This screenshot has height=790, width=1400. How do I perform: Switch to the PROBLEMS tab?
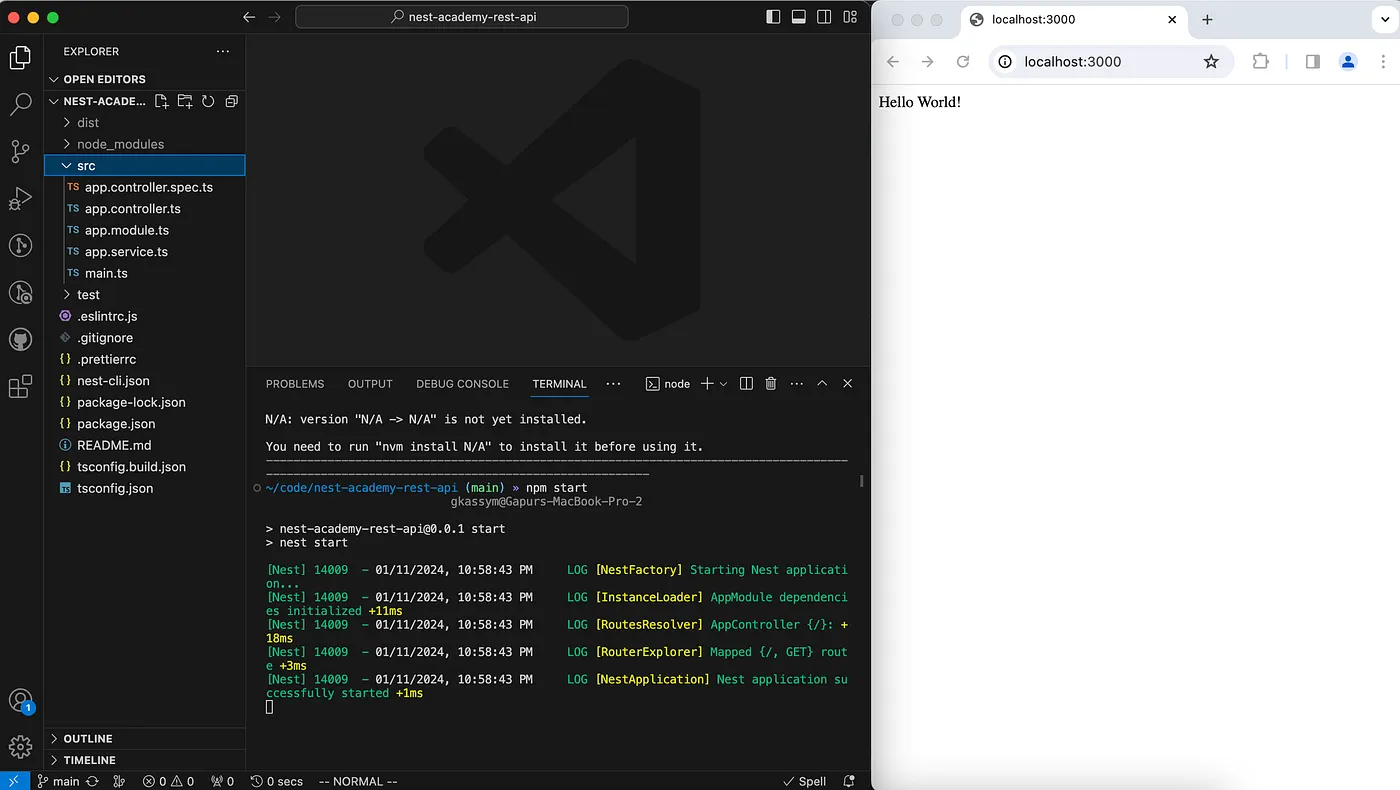[x=295, y=383]
